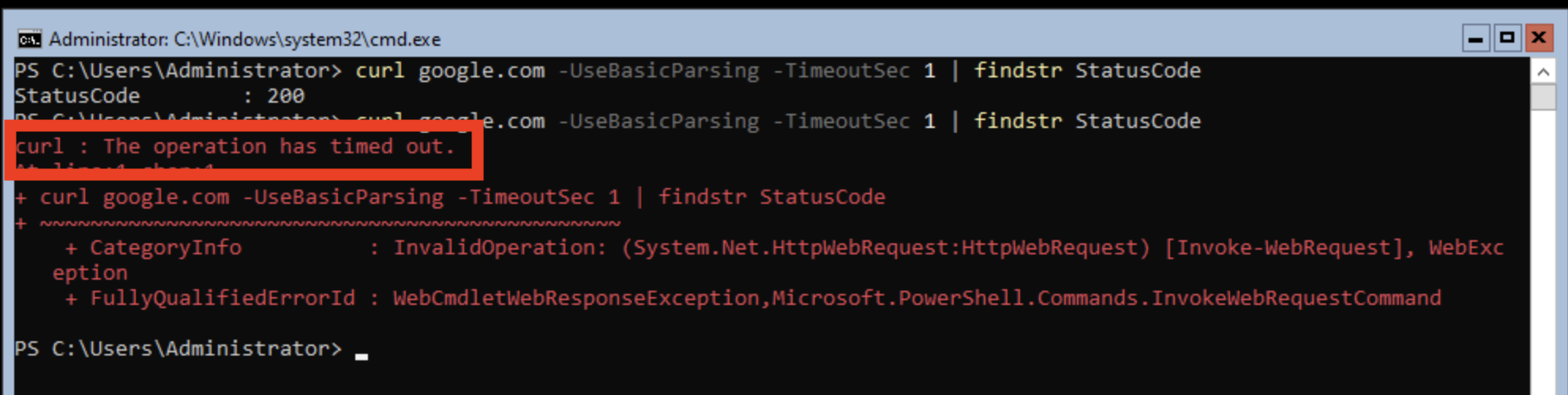Open the cmd.exe system menu icon
The height and width of the screenshot is (395, 1568).
click(29, 39)
